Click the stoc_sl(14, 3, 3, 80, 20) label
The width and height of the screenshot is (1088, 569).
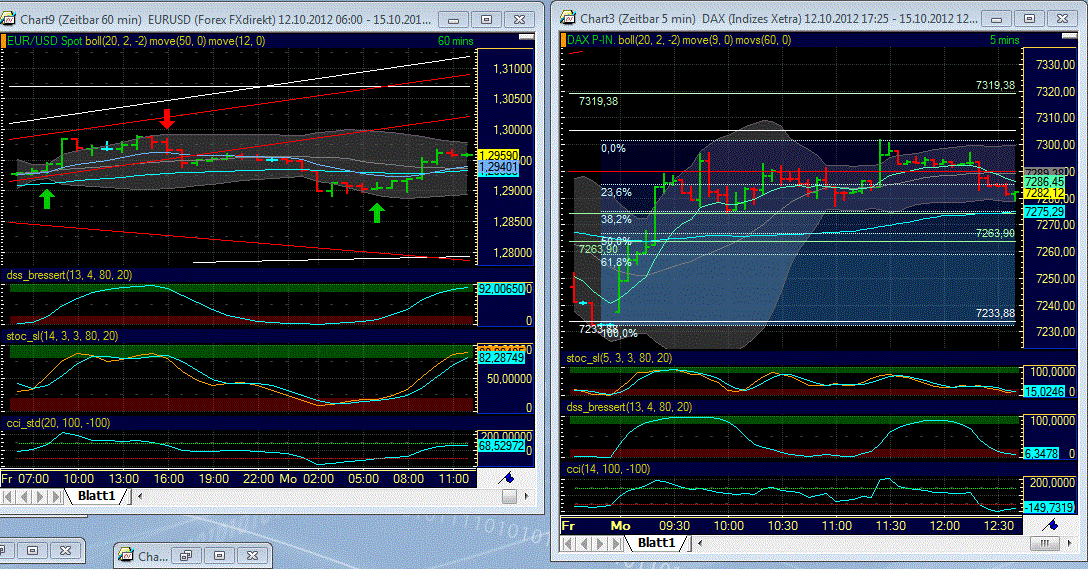click(x=62, y=336)
